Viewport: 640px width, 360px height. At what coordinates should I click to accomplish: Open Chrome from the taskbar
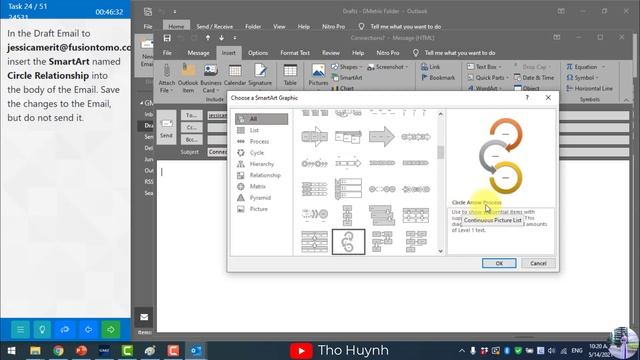(58, 351)
